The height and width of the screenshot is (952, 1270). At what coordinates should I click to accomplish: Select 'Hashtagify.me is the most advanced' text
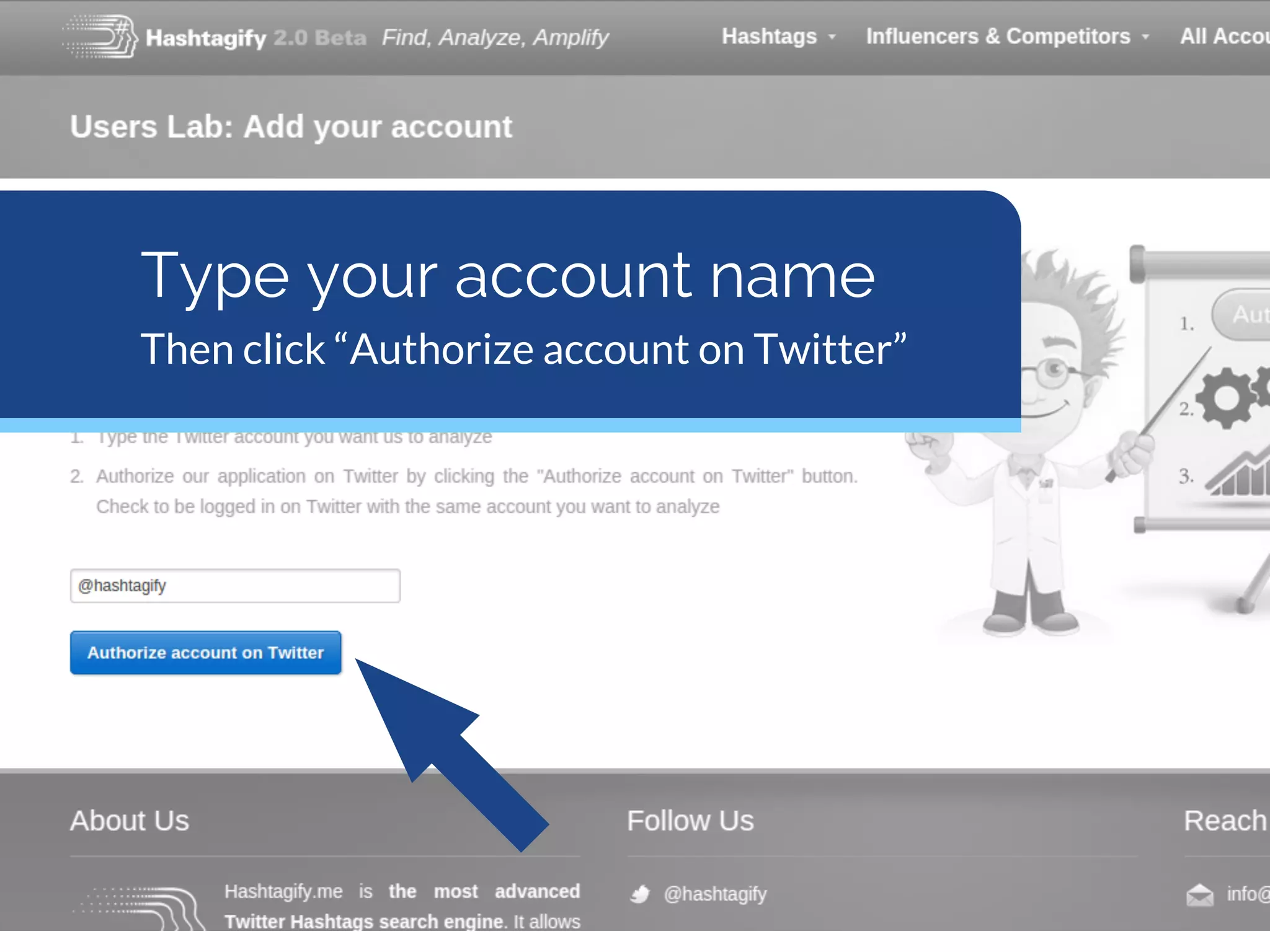click(x=402, y=891)
